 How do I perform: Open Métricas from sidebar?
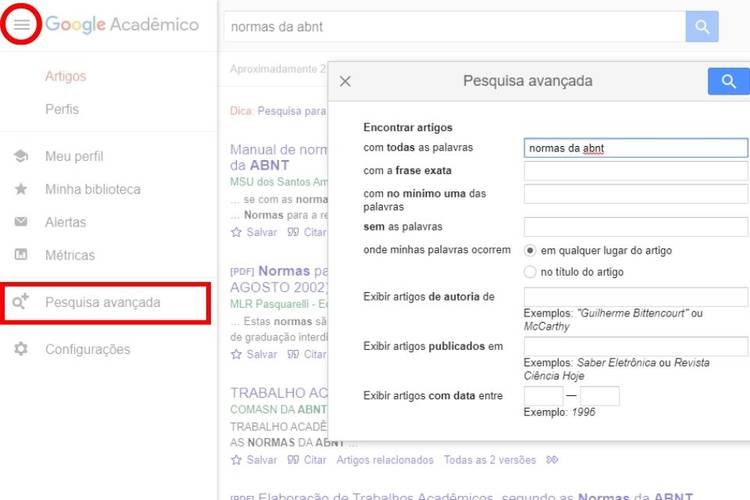(70, 256)
